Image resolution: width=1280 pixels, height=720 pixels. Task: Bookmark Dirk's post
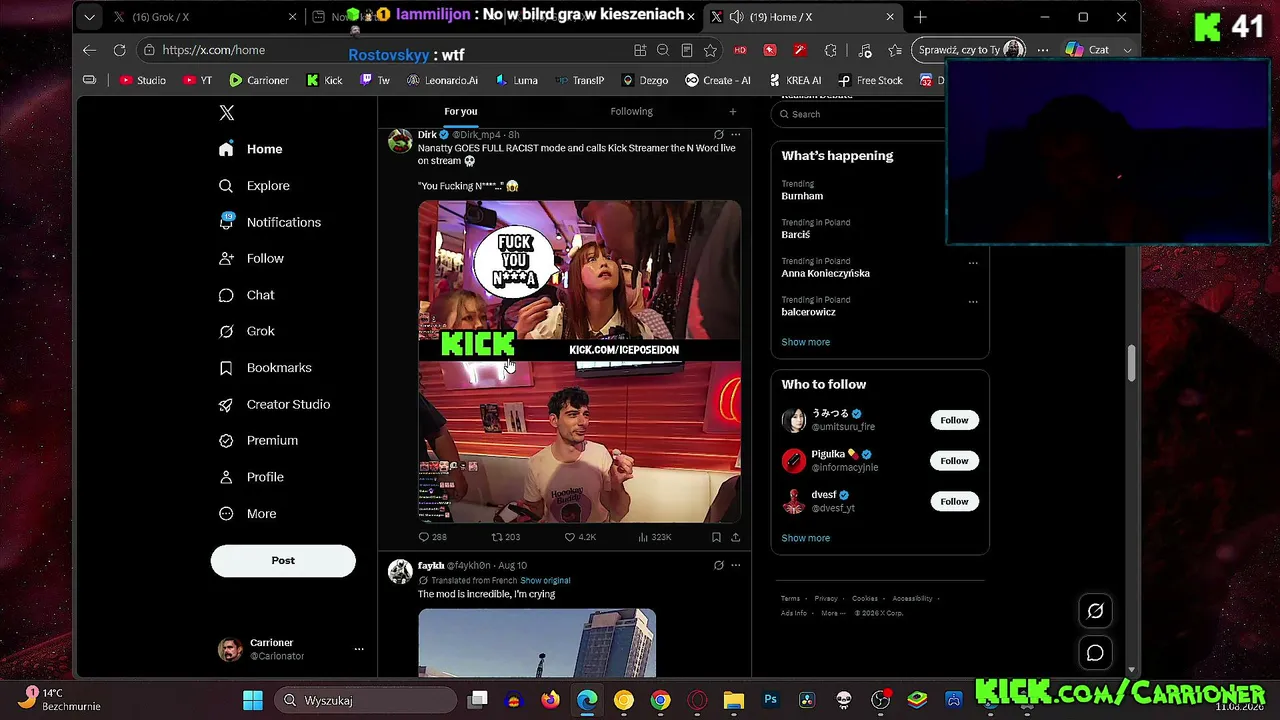pos(716,537)
